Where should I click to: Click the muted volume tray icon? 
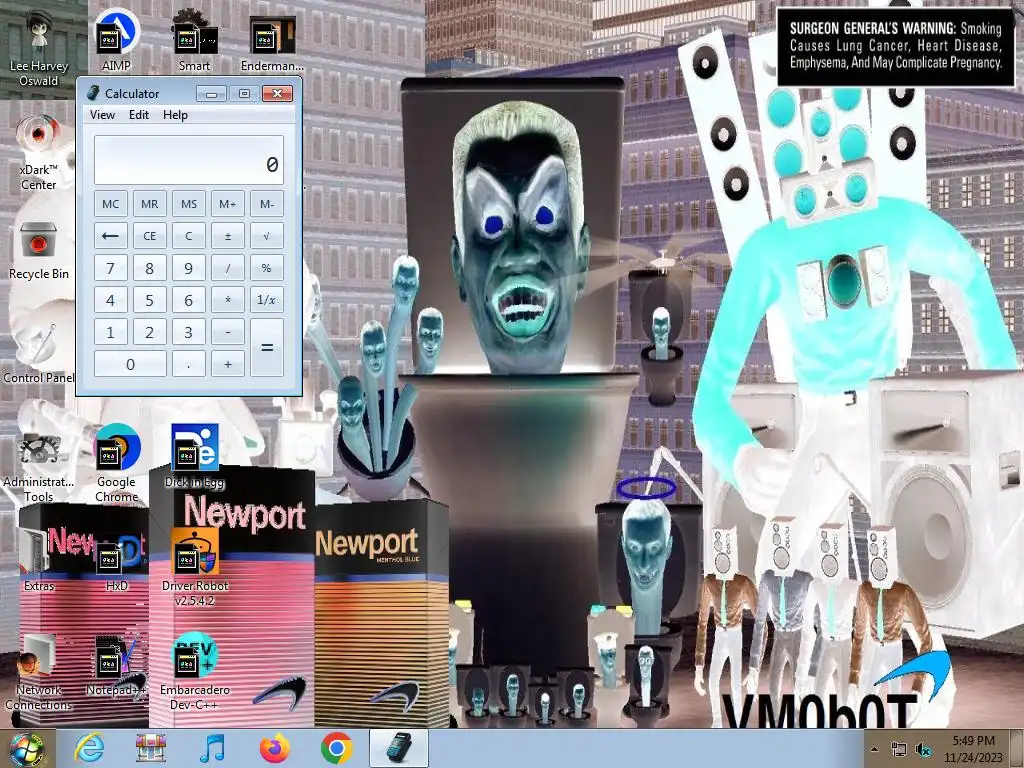tap(923, 750)
